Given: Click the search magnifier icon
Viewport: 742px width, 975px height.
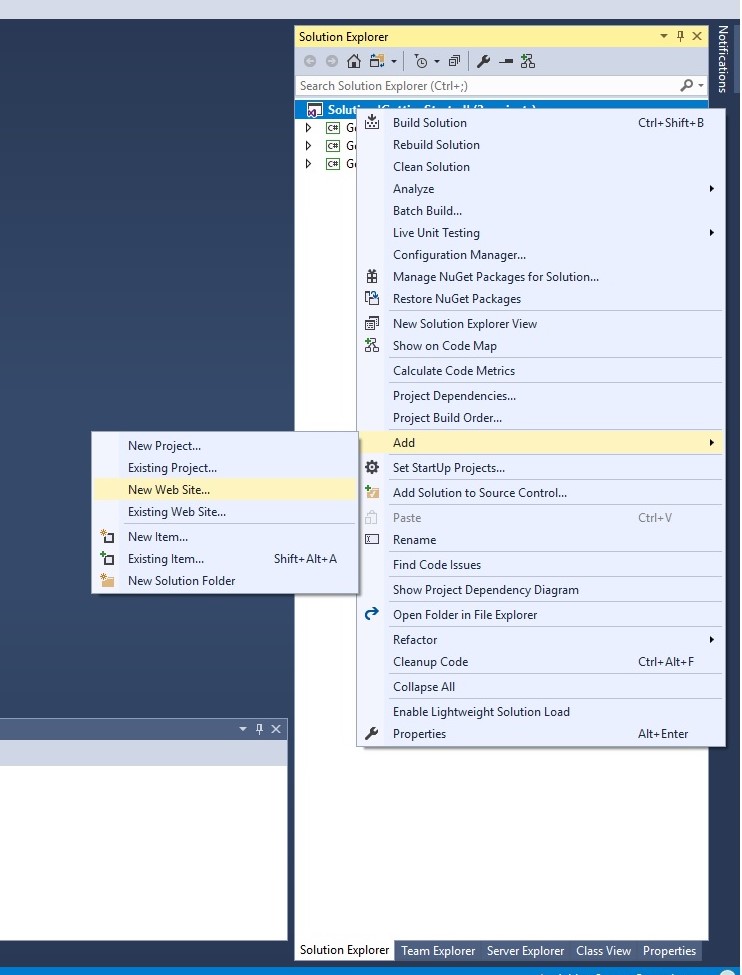Looking at the screenshot, I should 686,86.
